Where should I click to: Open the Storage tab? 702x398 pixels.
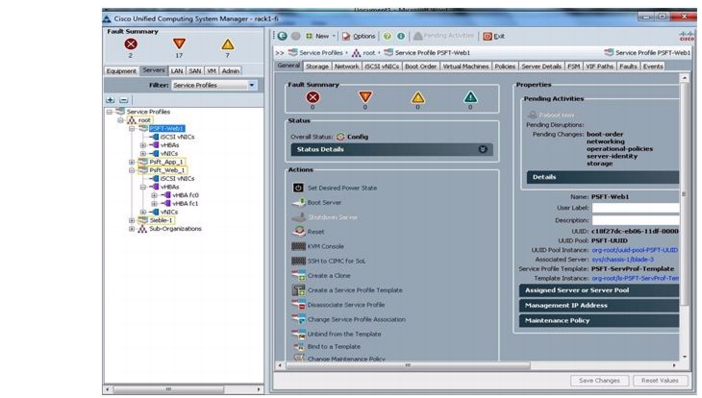pos(317,66)
